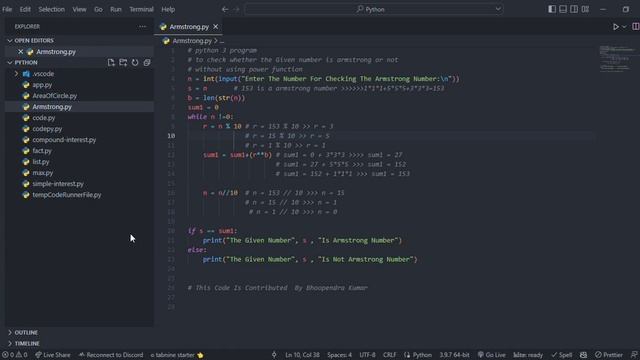Image resolution: width=640 pixels, height=360 pixels.
Task: Change indentation via Spaces: 4
Action: click(x=339, y=355)
